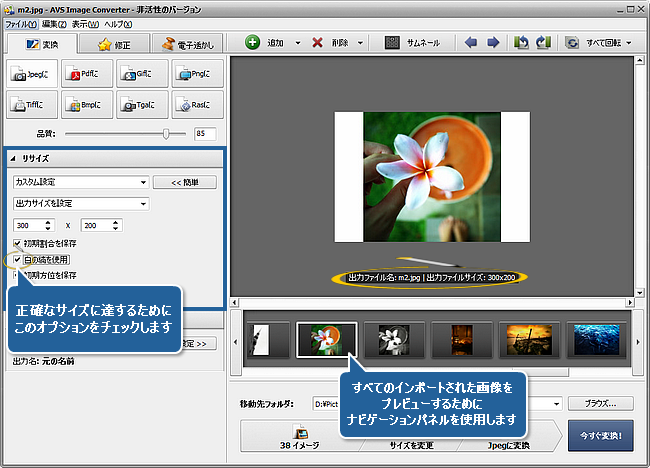650x468 pixels.
Task: Pick the Tiffに output format icon
Action: [31, 103]
